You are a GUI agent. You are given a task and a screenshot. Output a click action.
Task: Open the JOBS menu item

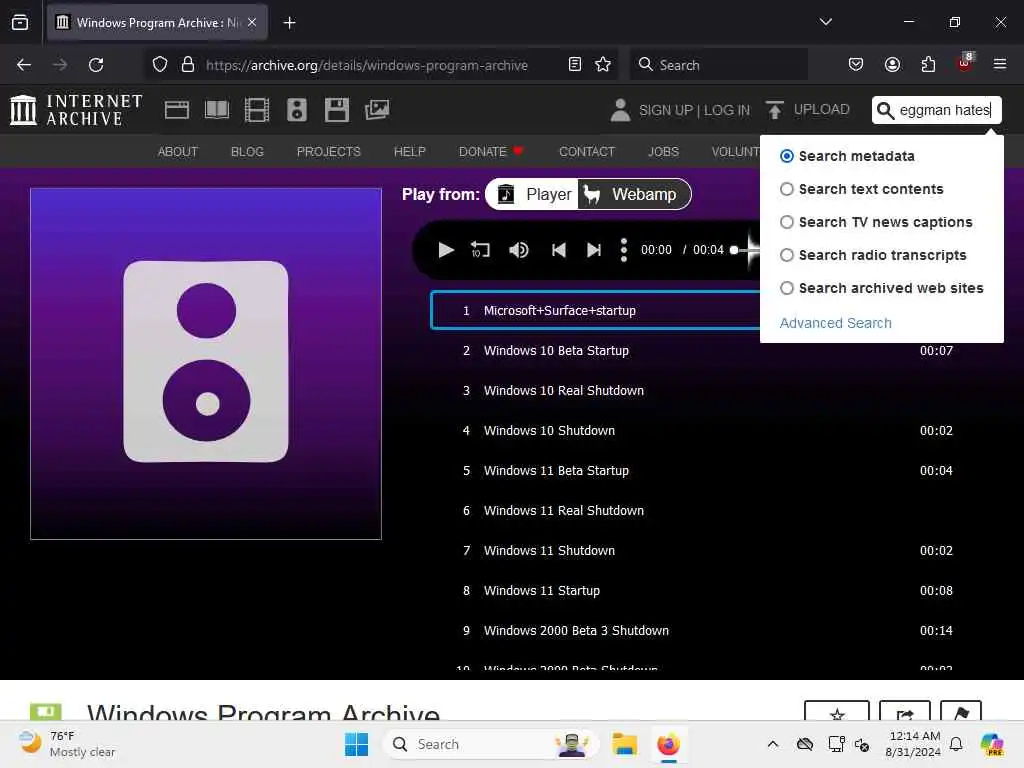[663, 152]
